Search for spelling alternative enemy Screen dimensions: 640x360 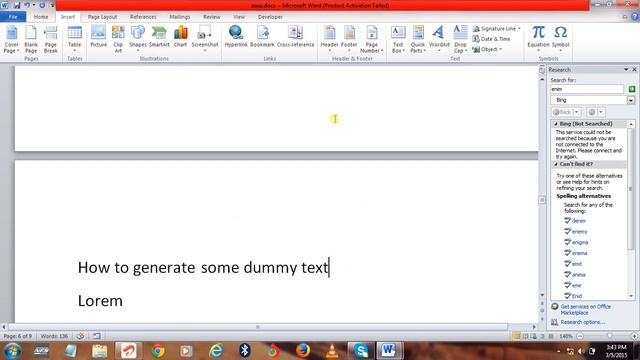pos(579,231)
